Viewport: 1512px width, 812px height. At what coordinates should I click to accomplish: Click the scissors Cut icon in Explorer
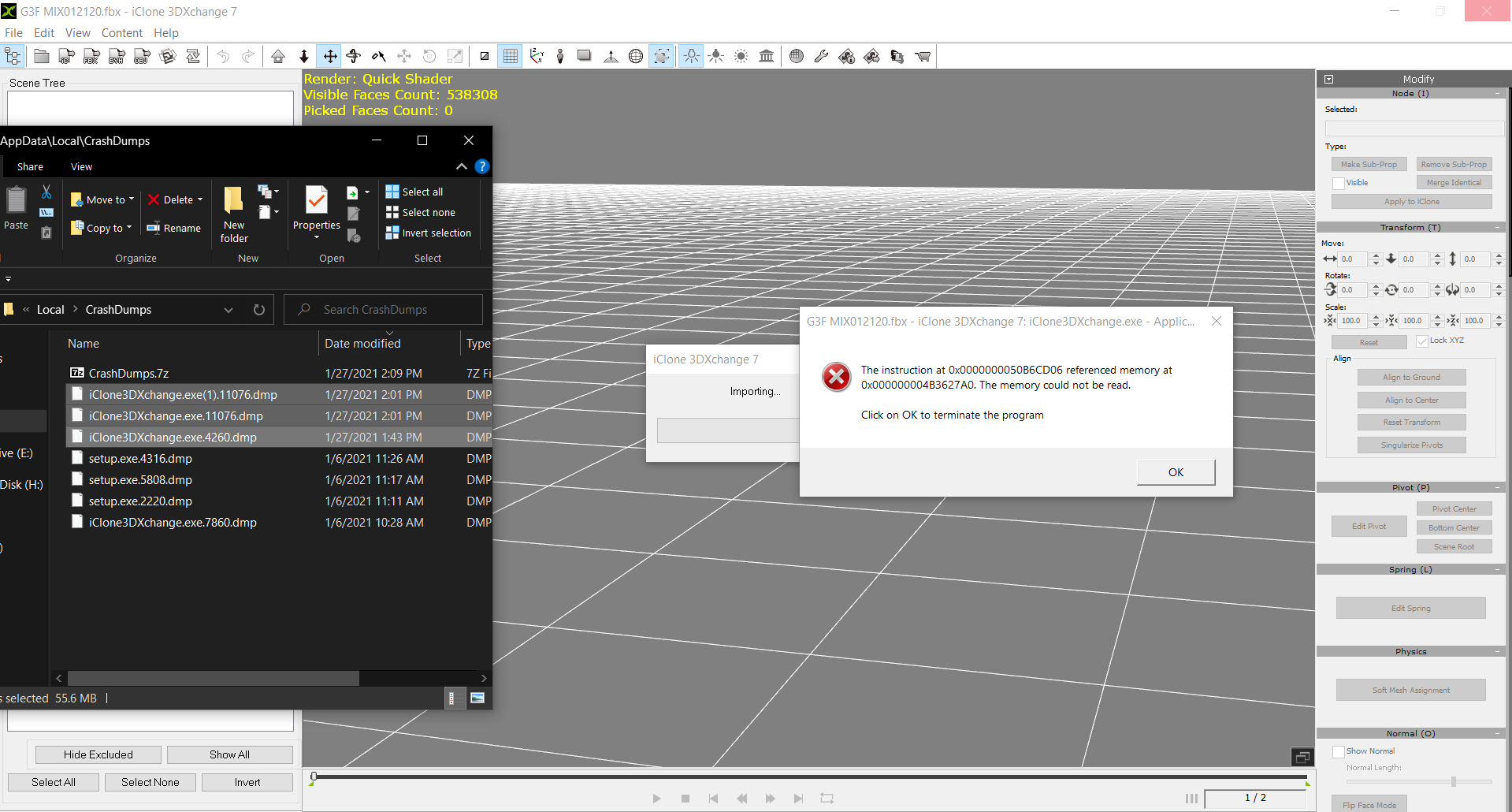coord(46,192)
